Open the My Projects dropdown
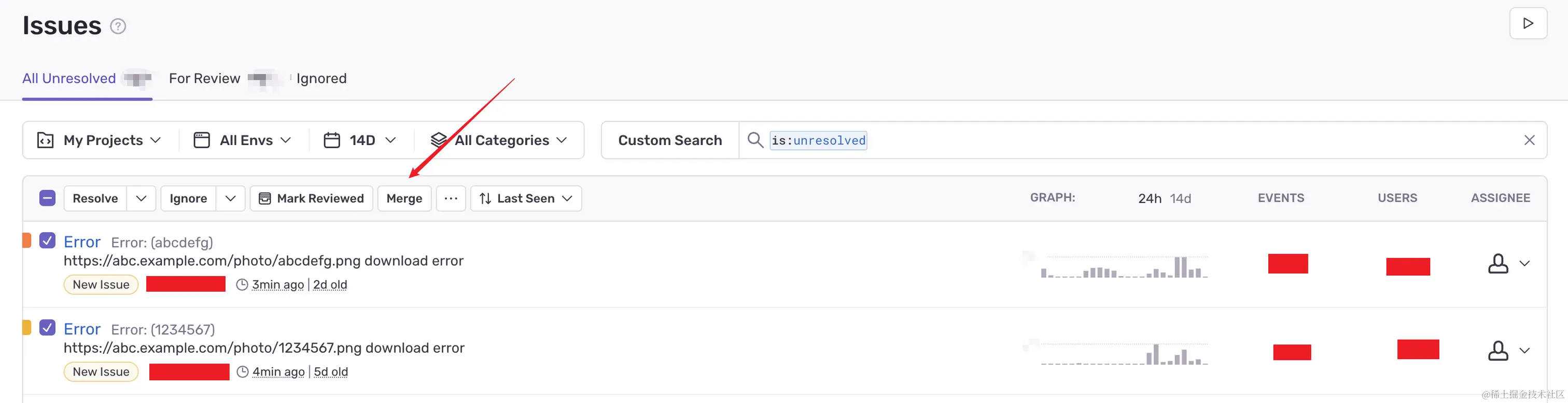1568x403 pixels. tap(100, 140)
